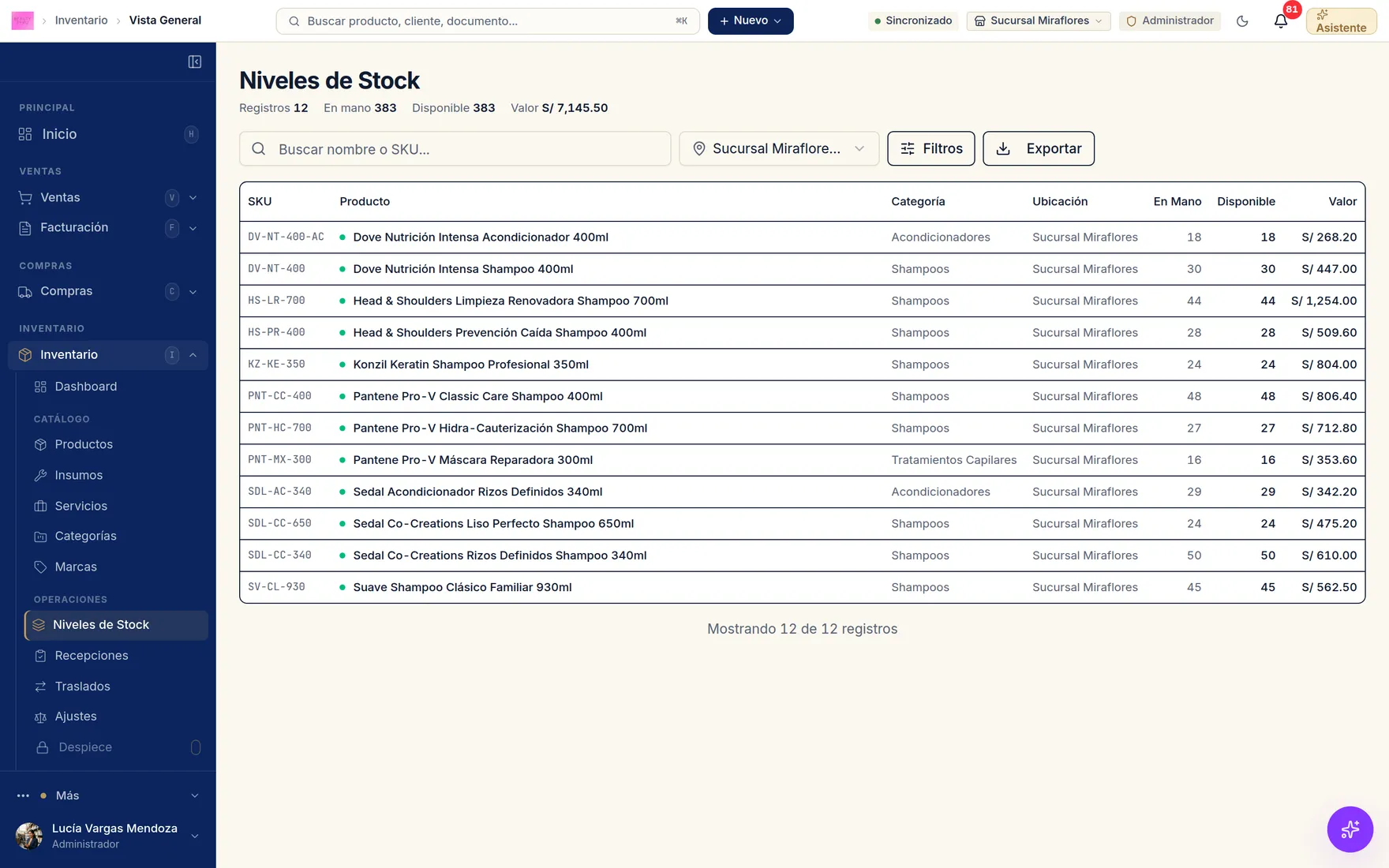Screen dimensions: 1389x868
Task: Go to Inventario breadcrumb
Action: click(81, 21)
